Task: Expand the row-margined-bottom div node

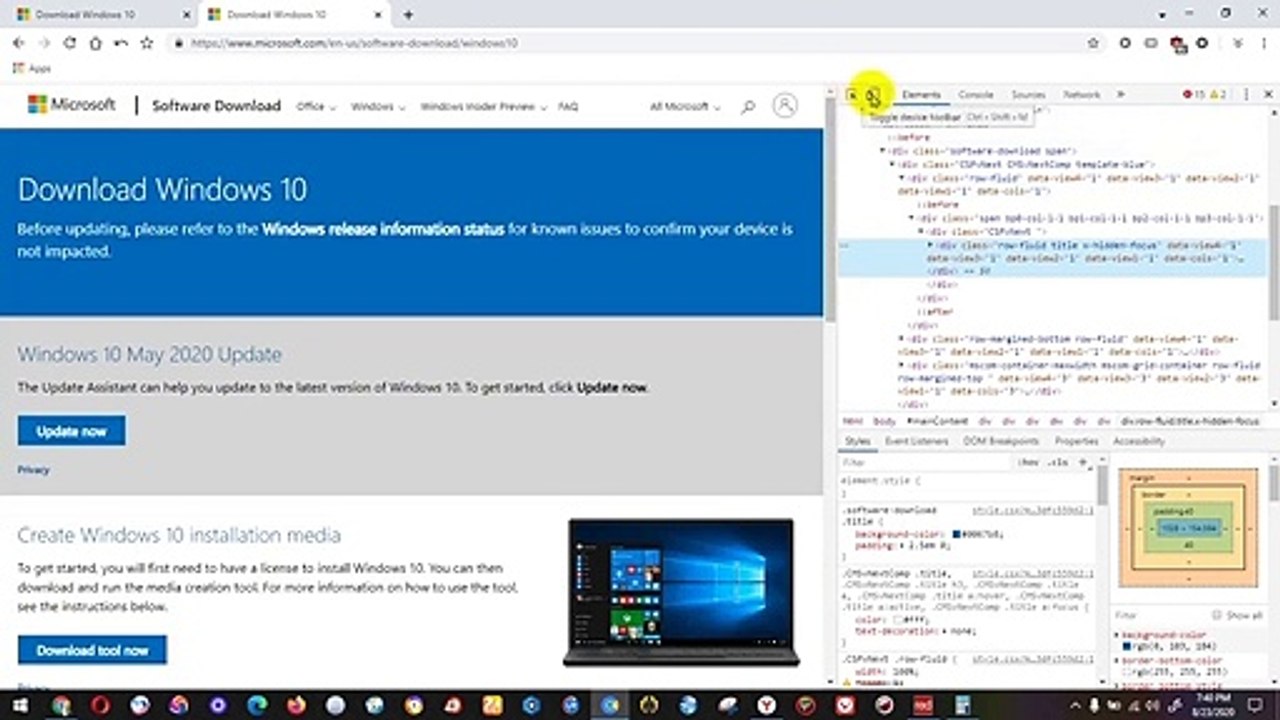Action: [902, 339]
